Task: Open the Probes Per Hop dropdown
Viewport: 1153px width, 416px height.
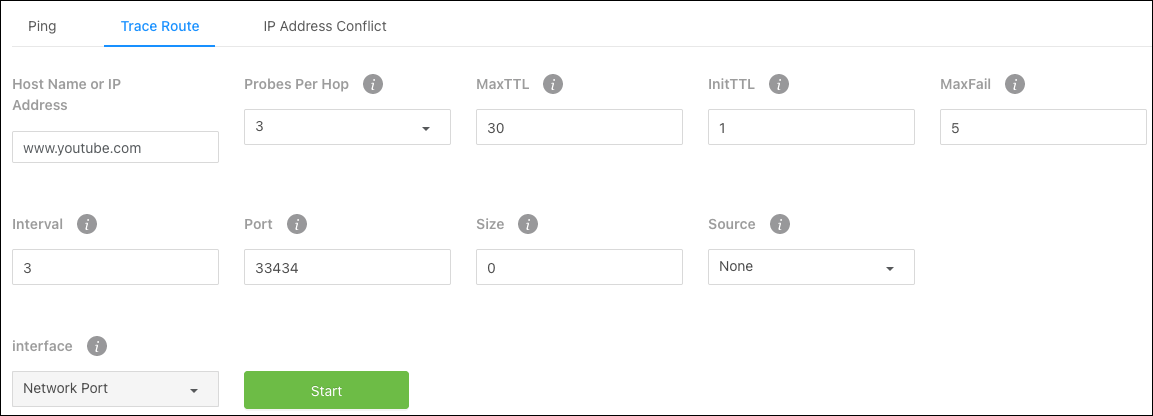Action: click(x=347, y=127)
